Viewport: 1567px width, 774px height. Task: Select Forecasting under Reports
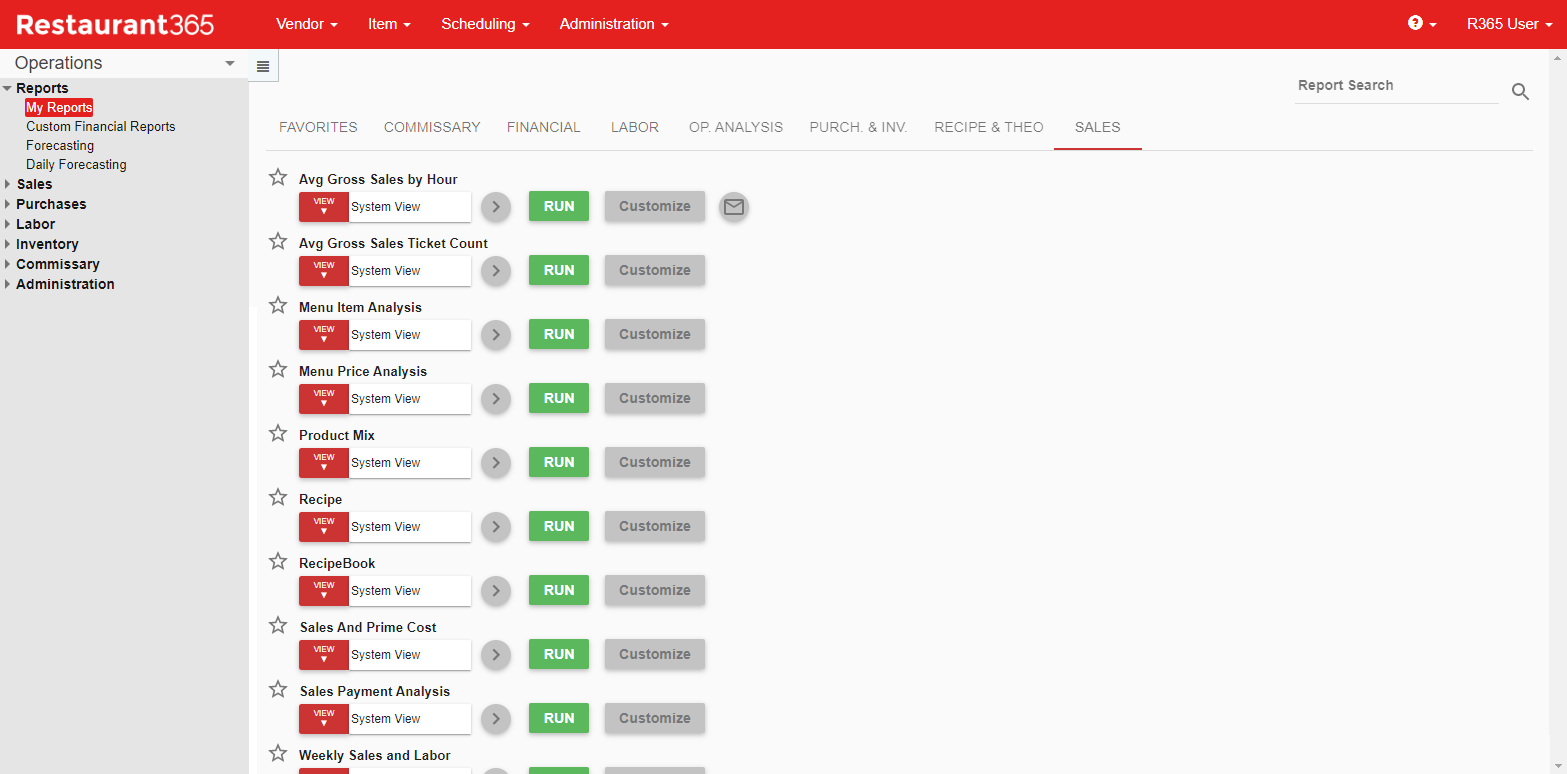coord(60,146)
